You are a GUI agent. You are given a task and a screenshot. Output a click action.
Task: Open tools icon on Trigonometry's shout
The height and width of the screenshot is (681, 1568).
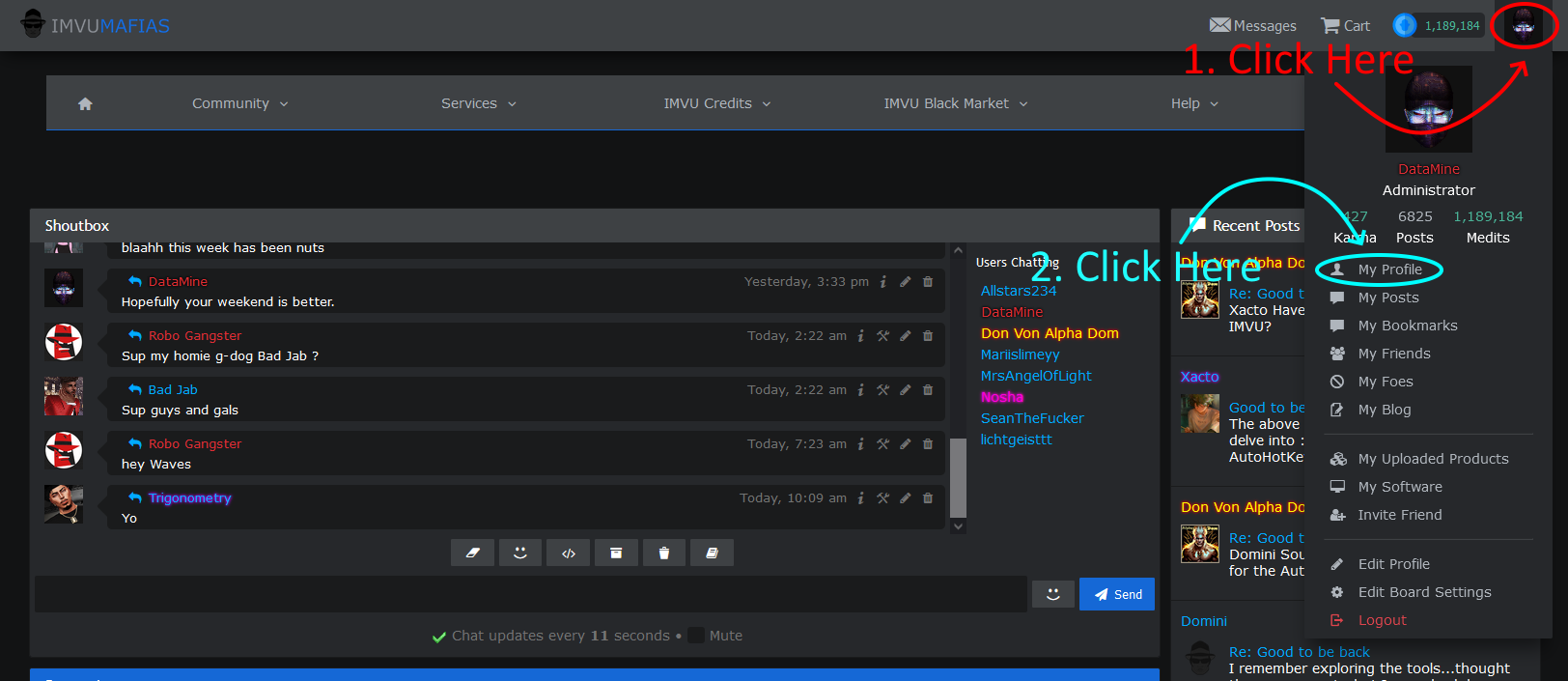pyautogui.click(x=882, y=498)
